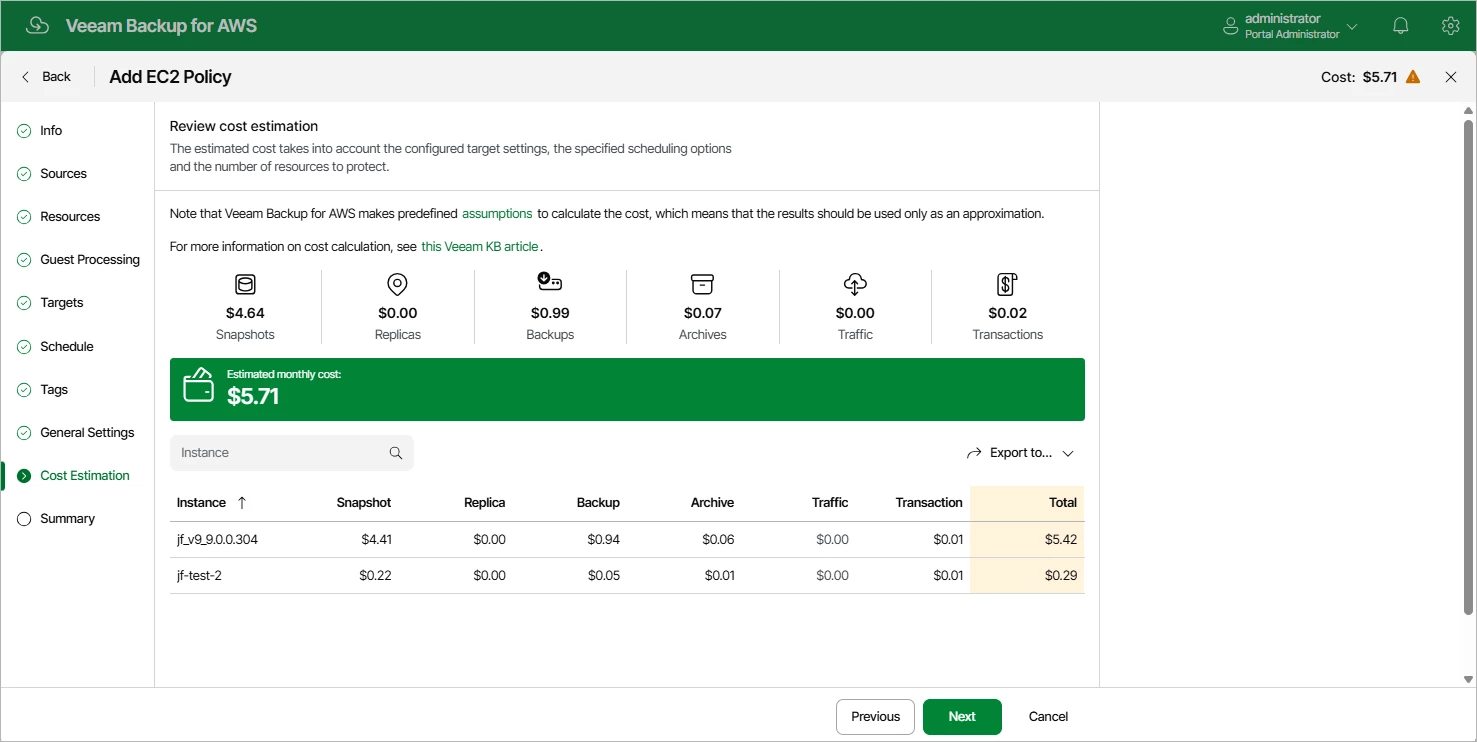Close the Add EC2 Policy wizard
Viewport: 1477px width, 742px height.
[x=1451, y=77]
